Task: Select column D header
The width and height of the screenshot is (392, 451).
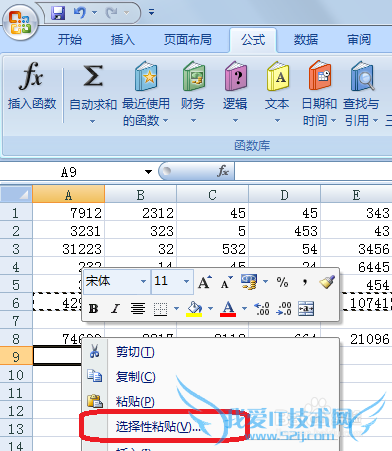Action: click(x=284, y=194)
